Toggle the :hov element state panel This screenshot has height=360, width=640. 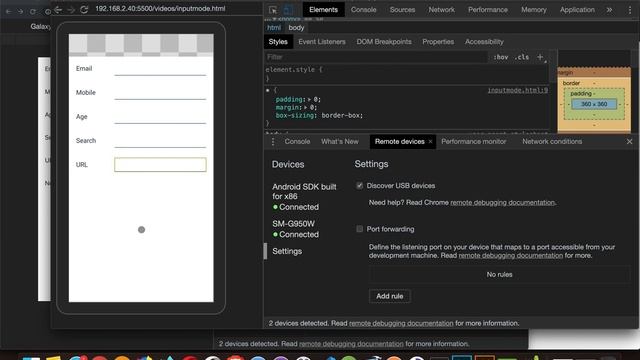coord(500,57)
